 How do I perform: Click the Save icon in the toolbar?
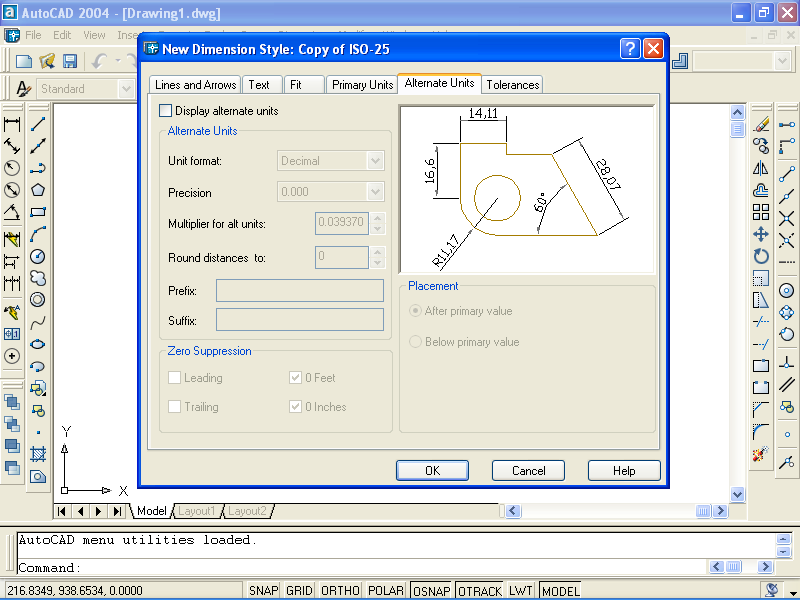[70, 61]
